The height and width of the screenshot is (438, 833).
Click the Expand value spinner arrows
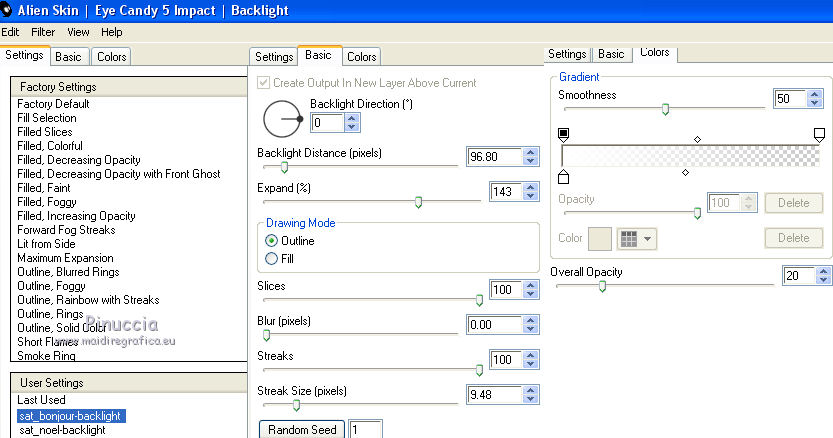click(530, 191)
